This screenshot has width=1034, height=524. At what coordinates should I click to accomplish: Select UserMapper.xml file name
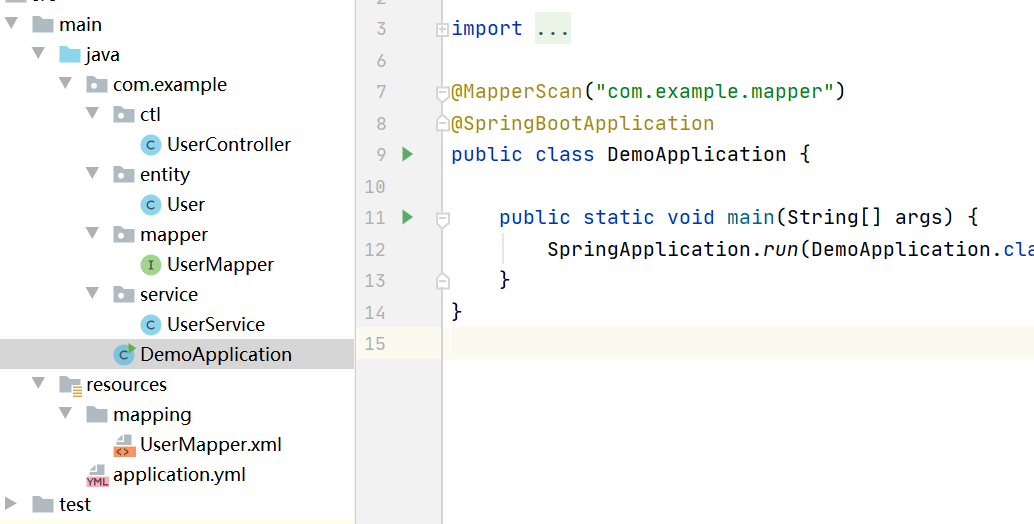coord(210,444)
